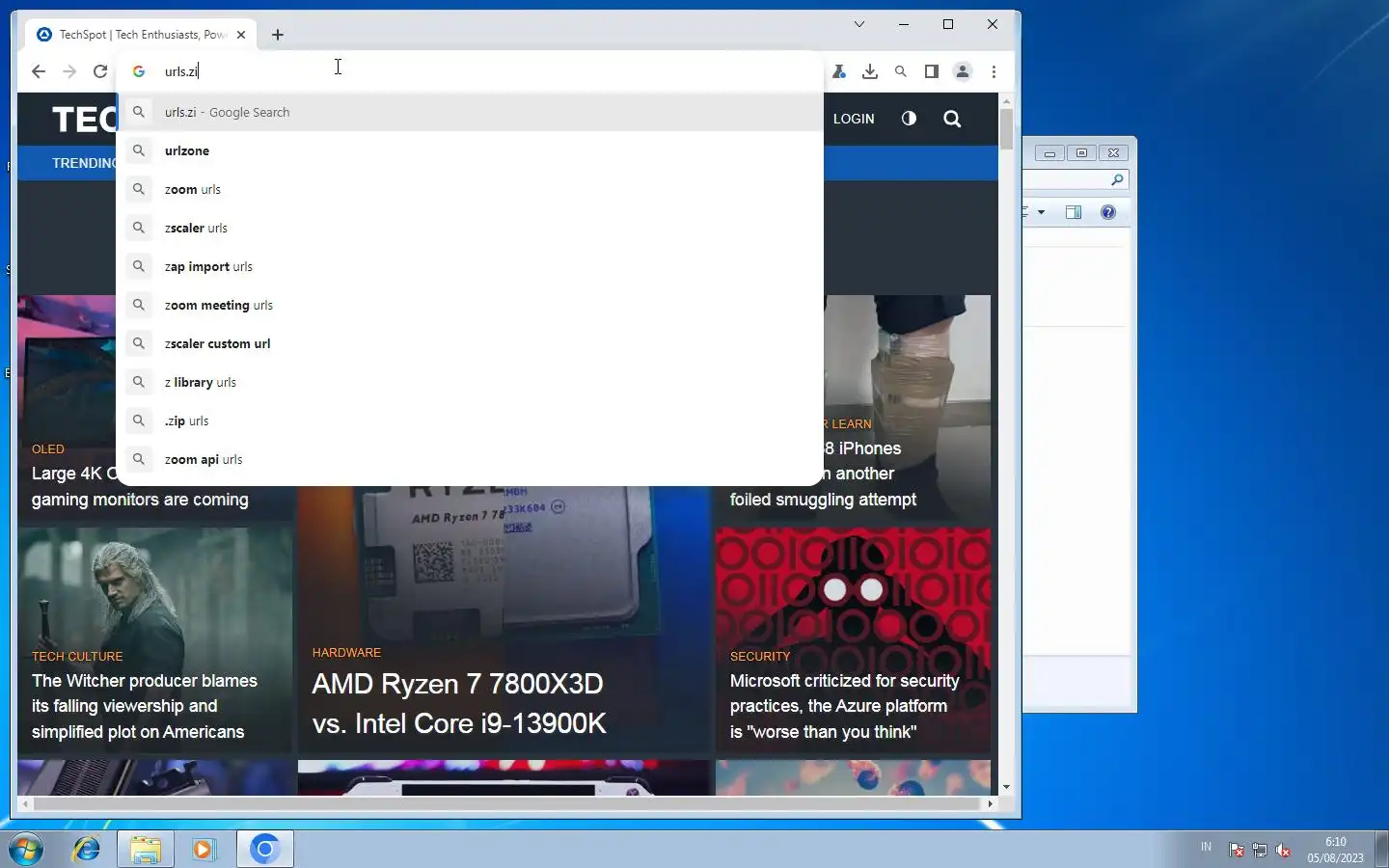Screen dimensions: 1389x868
Task: Open the gaming monitors are coming article
Action: pyautogui.click(x=140, y=487)
